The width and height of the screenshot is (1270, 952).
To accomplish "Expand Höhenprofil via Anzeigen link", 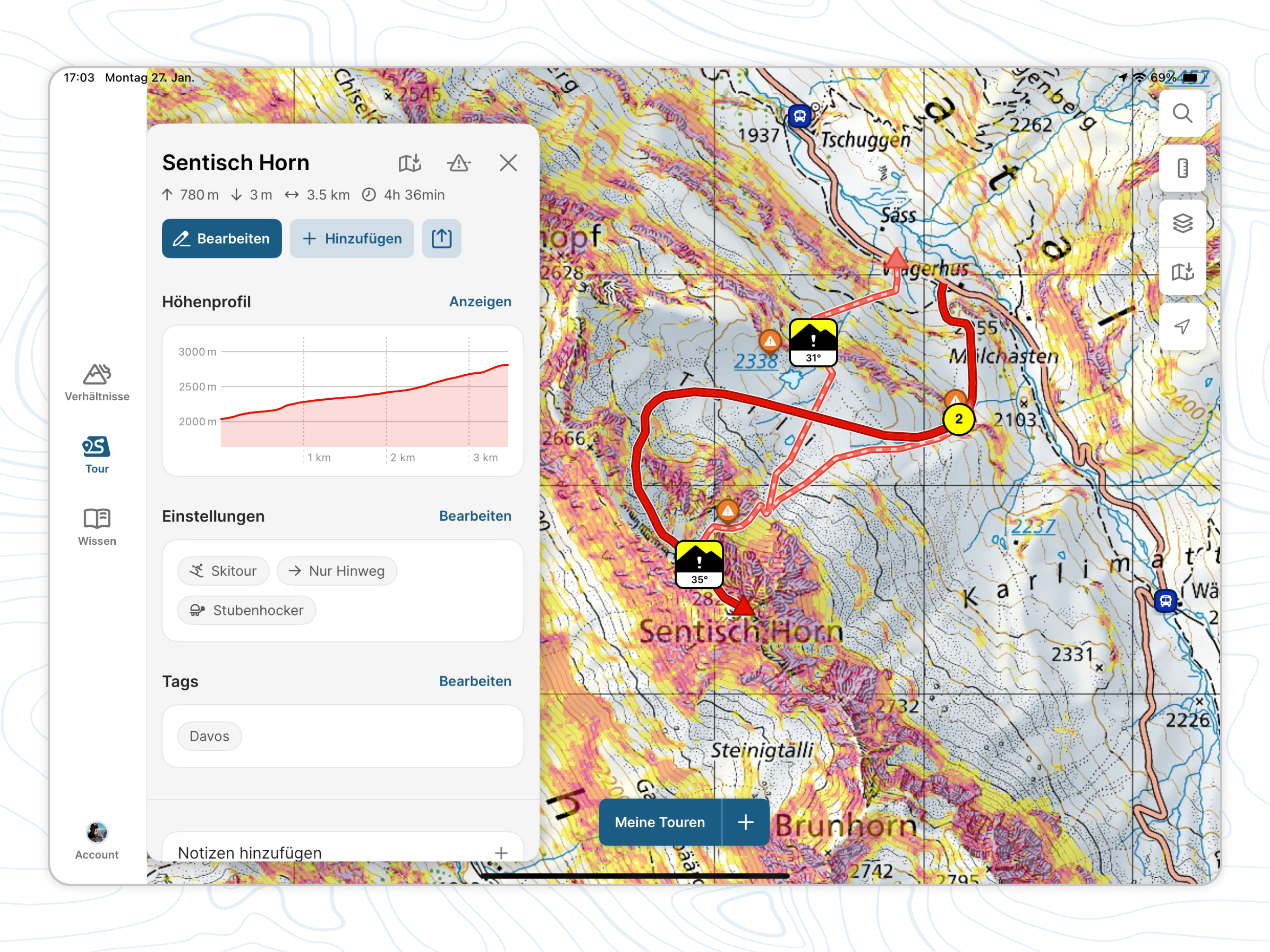I will [x=480, y=301].
